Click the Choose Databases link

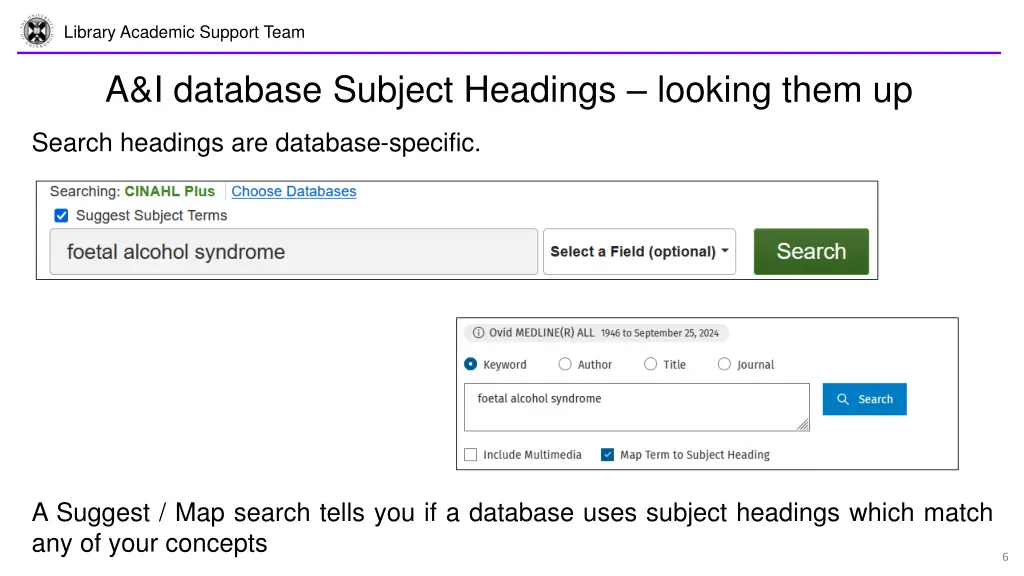[294, 191]
